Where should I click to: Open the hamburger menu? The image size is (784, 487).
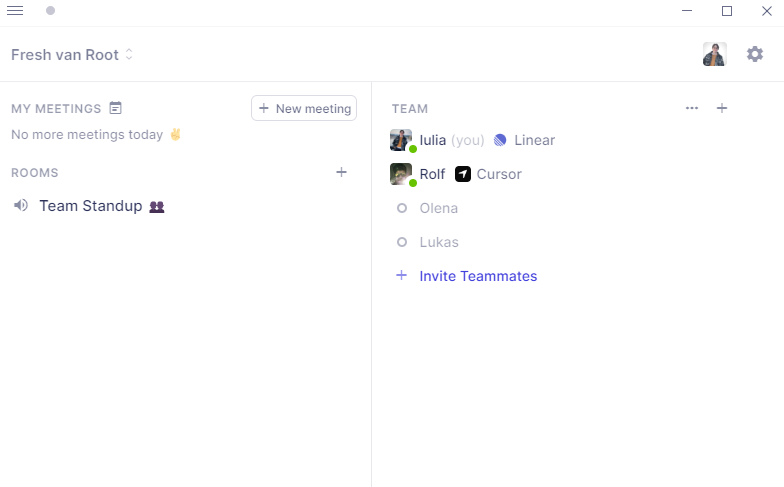15,11
